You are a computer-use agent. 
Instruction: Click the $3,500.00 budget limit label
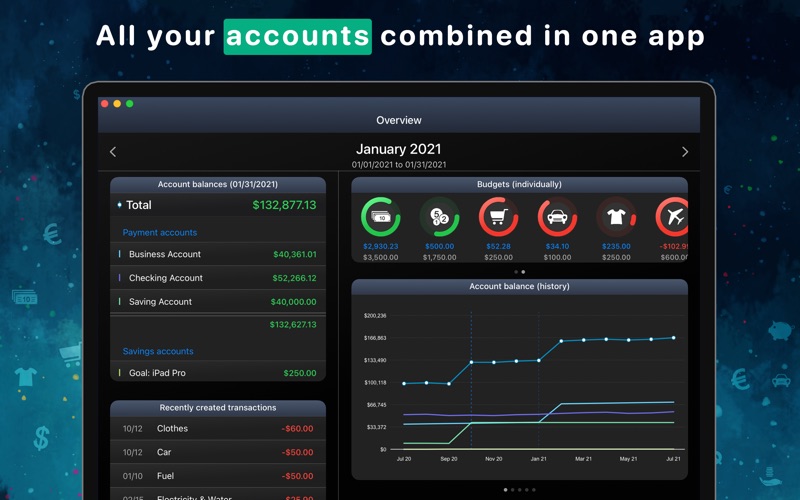[381, 258]
